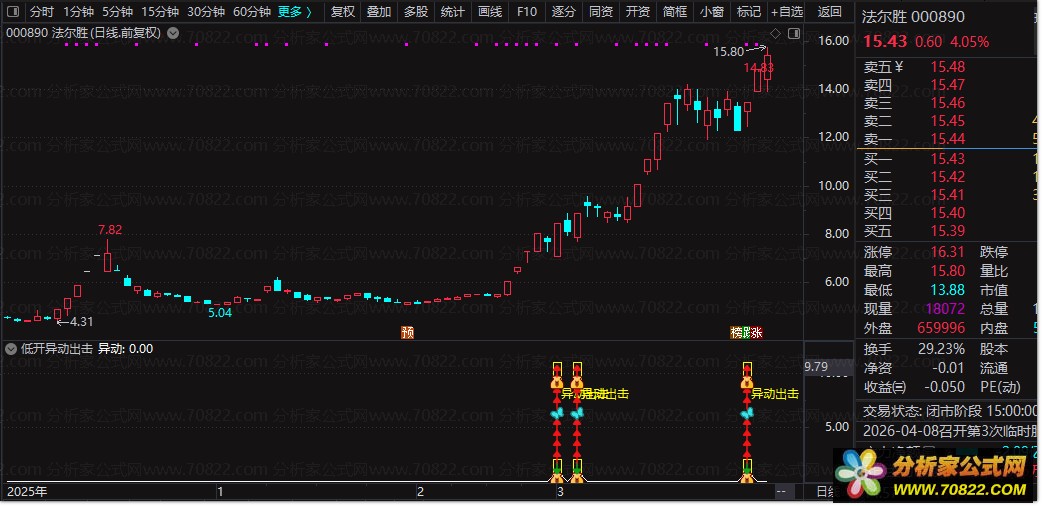Click the 涨停 limit-up value 16.31

(948, 252)
